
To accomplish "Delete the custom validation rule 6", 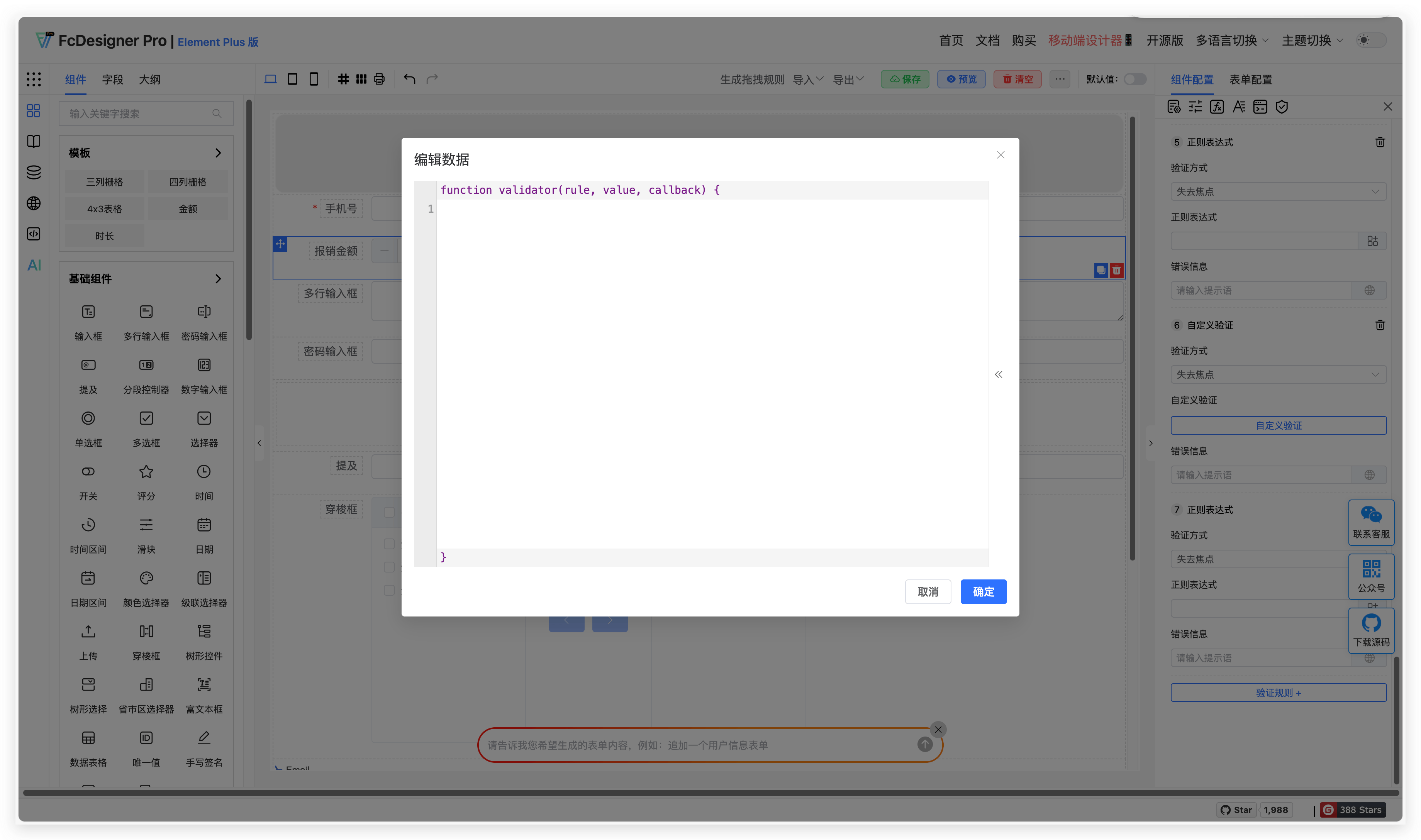I will click(1380, 325).
